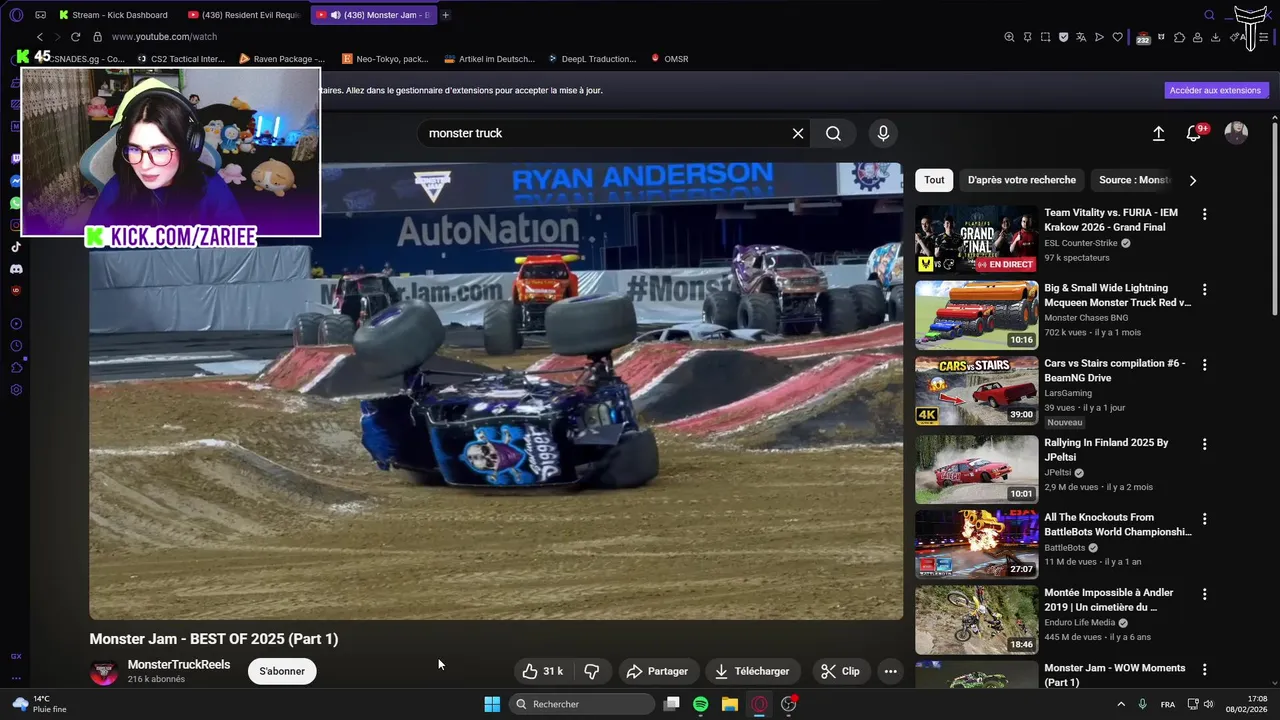The height and width of the screenshot is (720, 1280).
Task: Open a new browser tab with plus
Action: [x=446, y=15]
